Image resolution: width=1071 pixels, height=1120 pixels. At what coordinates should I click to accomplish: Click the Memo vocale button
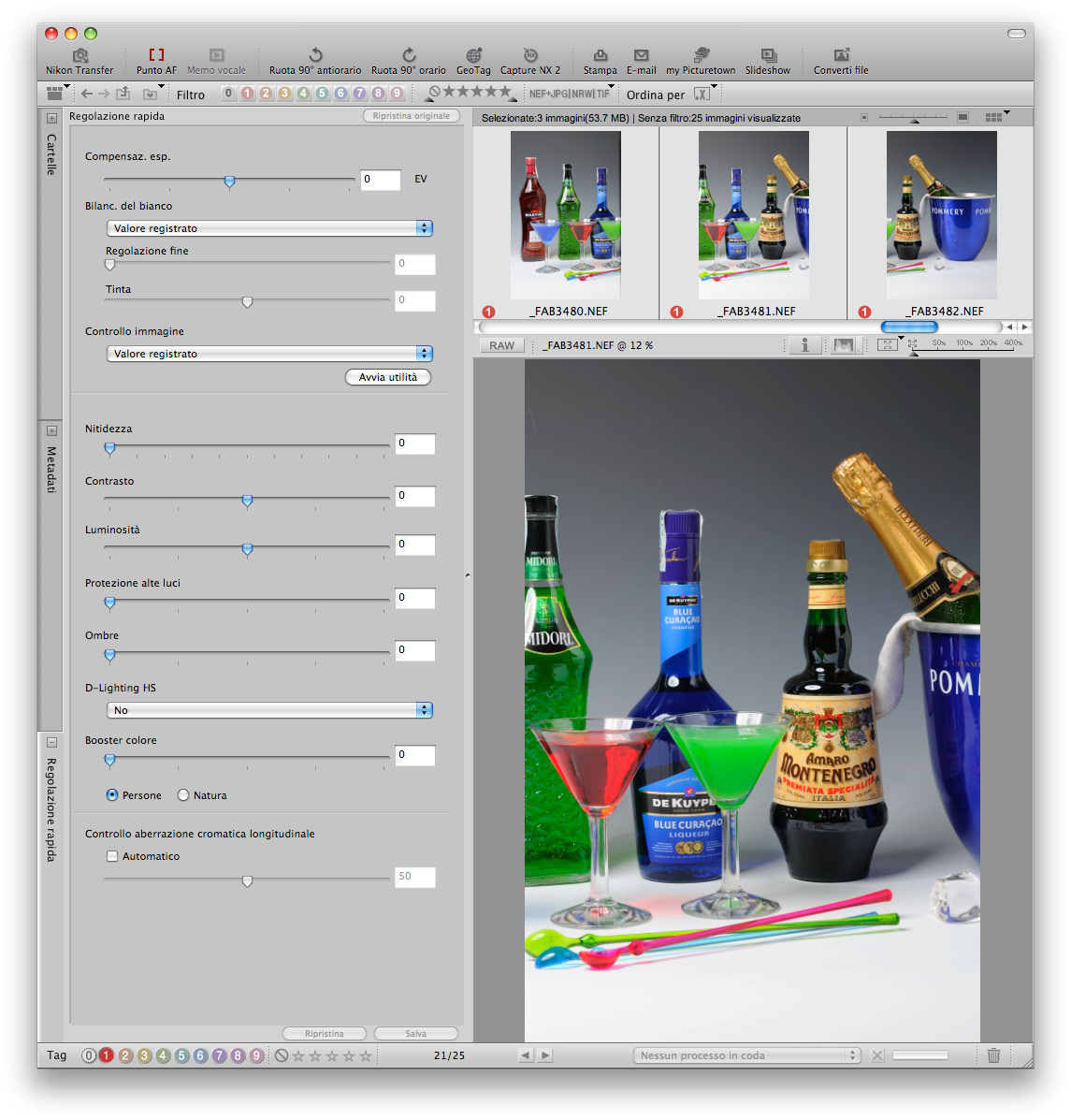(216, 62)
